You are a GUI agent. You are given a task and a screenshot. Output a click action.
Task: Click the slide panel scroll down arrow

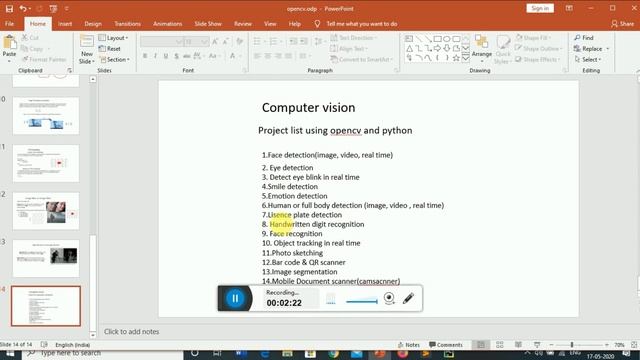pyautogui.click(x=93, y=335)
